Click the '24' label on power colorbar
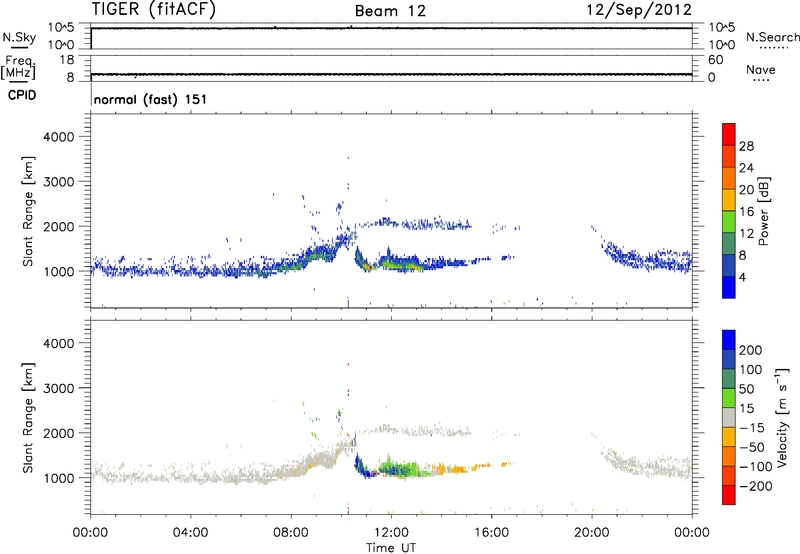Viewport: 800px width, 554px height. [746, 168]
